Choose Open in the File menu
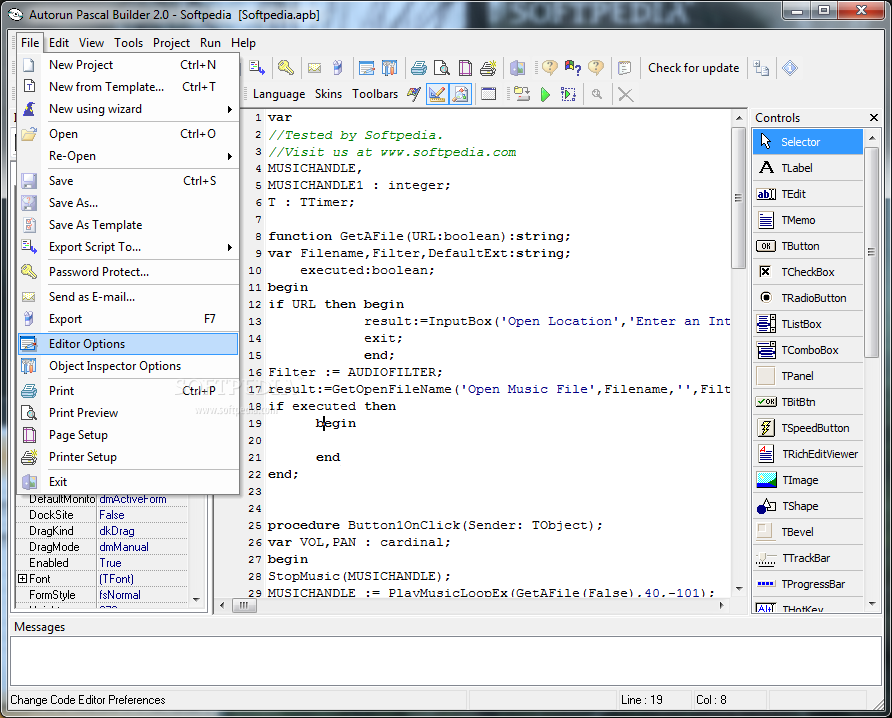Screen dimensions: 892x718 tap(128, 134)
